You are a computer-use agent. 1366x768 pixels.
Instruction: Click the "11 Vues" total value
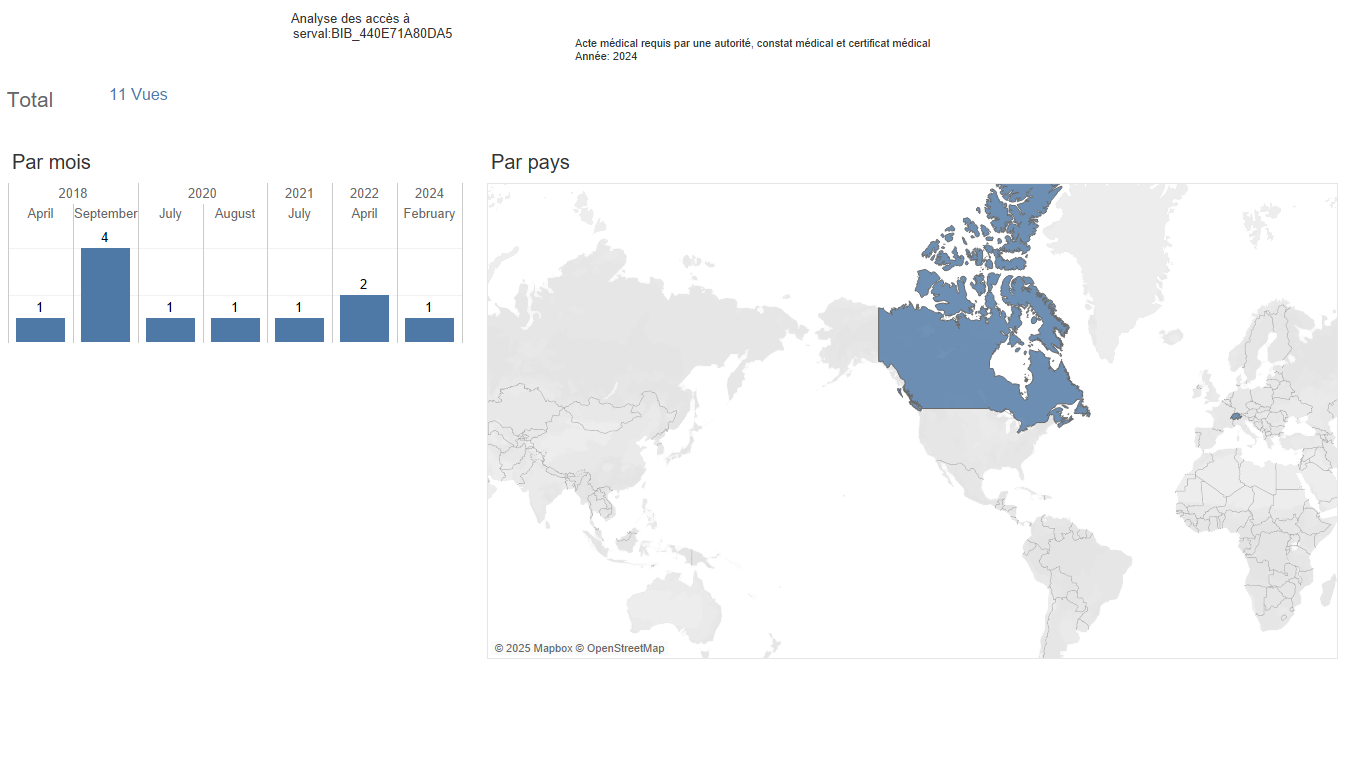click(x=138, y=95)
